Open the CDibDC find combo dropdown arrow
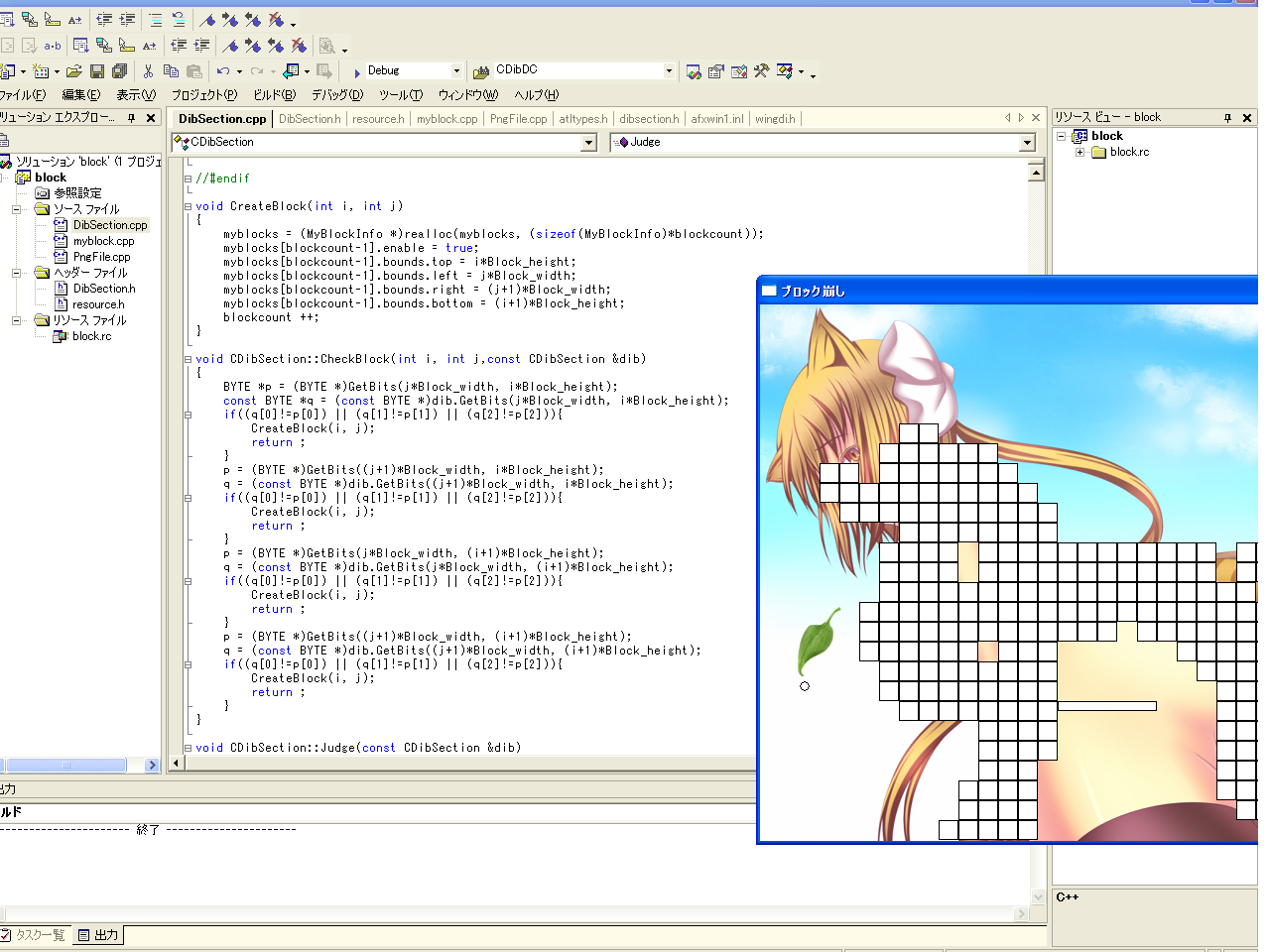This screenshot has width=1270, height=952. (x=669, y=70)
